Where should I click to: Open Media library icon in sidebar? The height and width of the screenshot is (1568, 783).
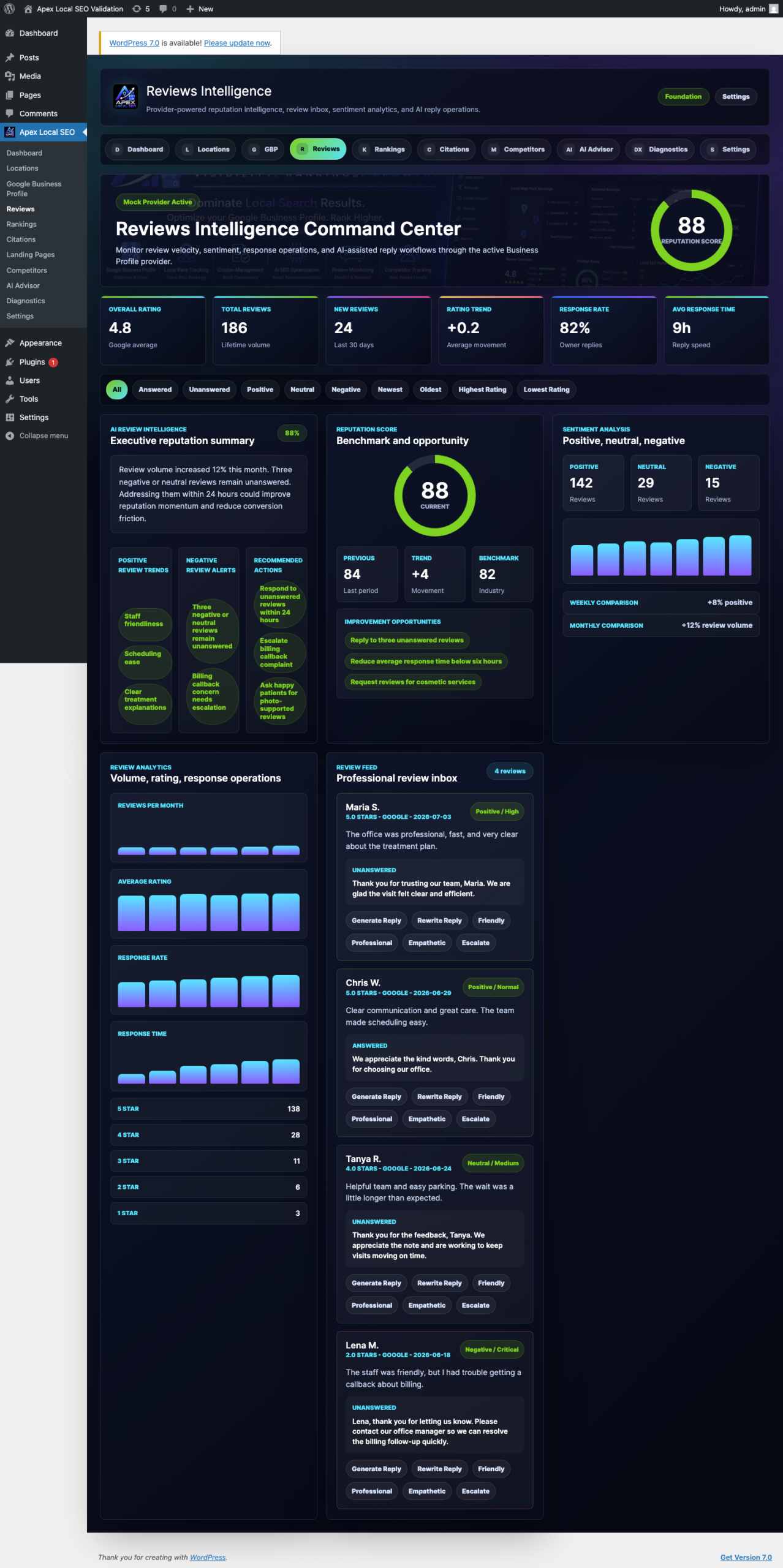tap(10, 76)
